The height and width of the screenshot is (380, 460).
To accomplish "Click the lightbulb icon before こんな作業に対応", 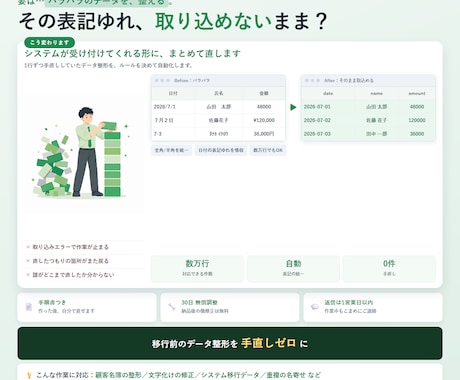I will 29,375.
